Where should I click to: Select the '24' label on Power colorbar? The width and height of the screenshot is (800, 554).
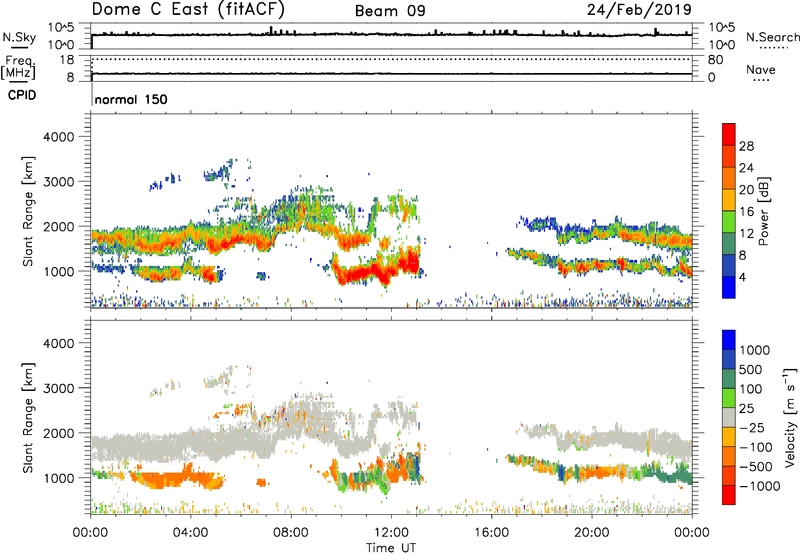(746, 168)
